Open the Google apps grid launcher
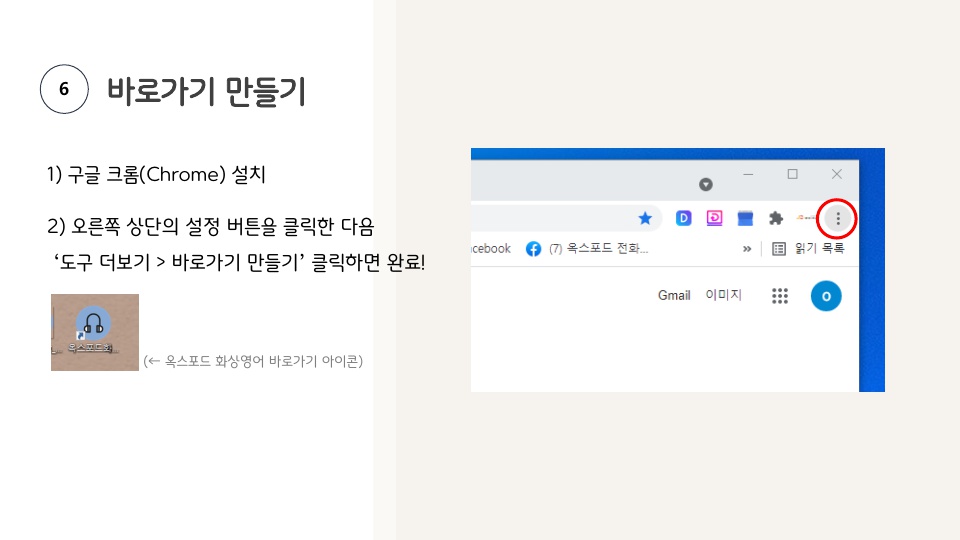Screen dimensions: 960x540 781,295
